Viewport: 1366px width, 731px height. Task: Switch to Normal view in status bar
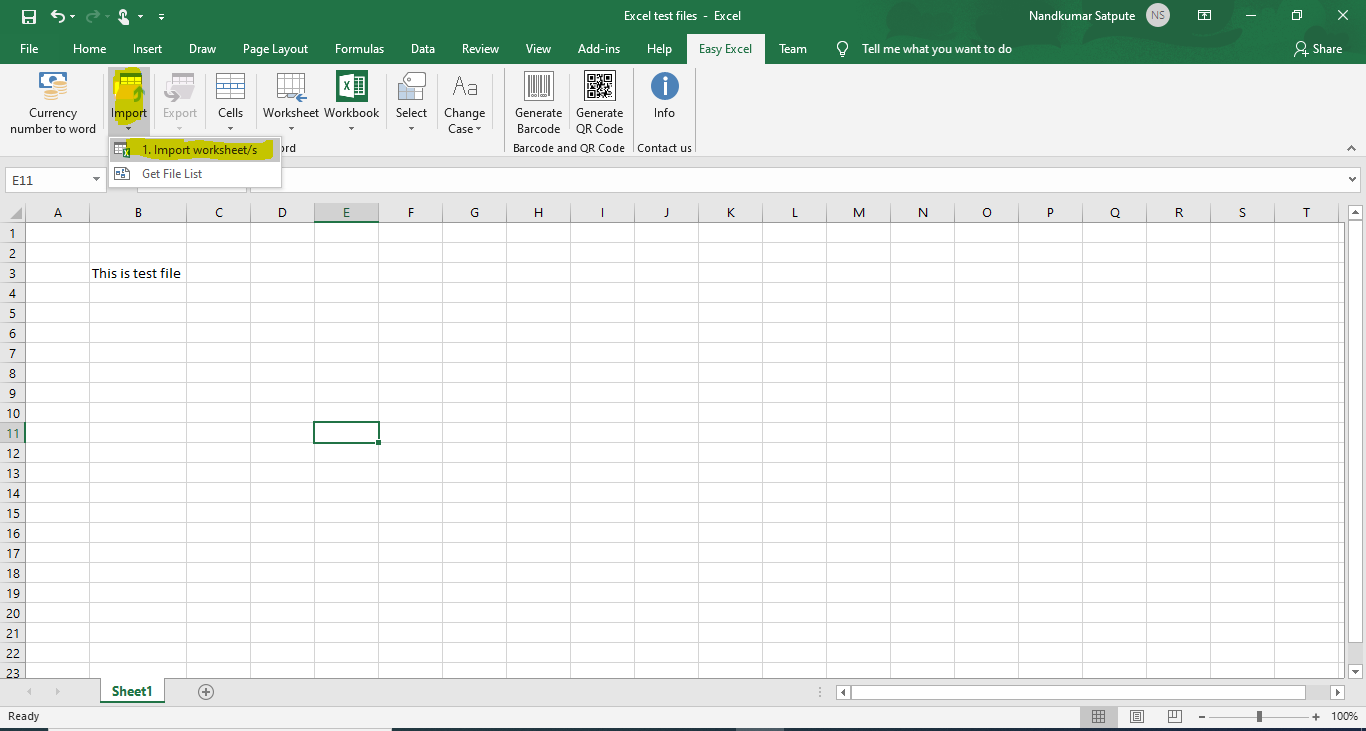click(x=1098, y=716)
